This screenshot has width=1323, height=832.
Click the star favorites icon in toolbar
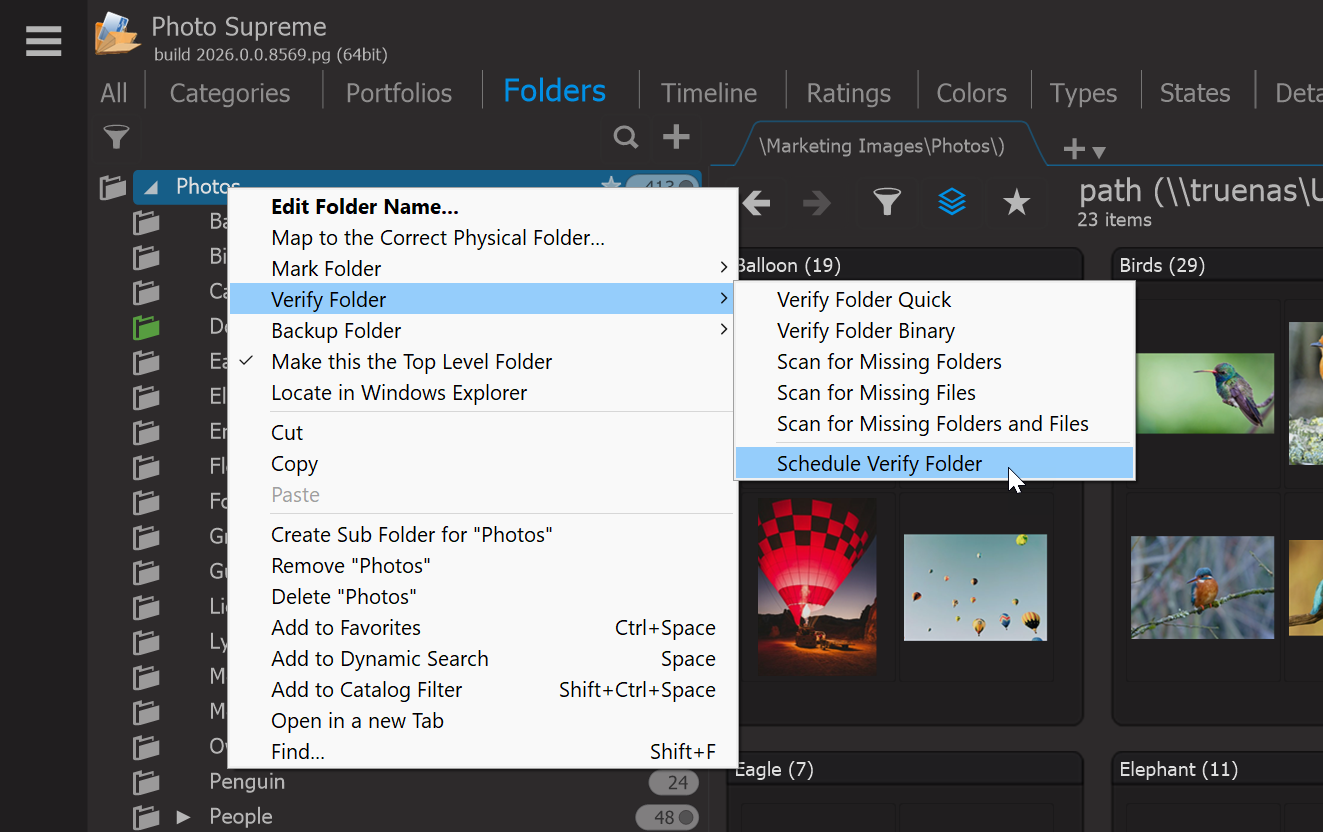[x=1017, y=203]
